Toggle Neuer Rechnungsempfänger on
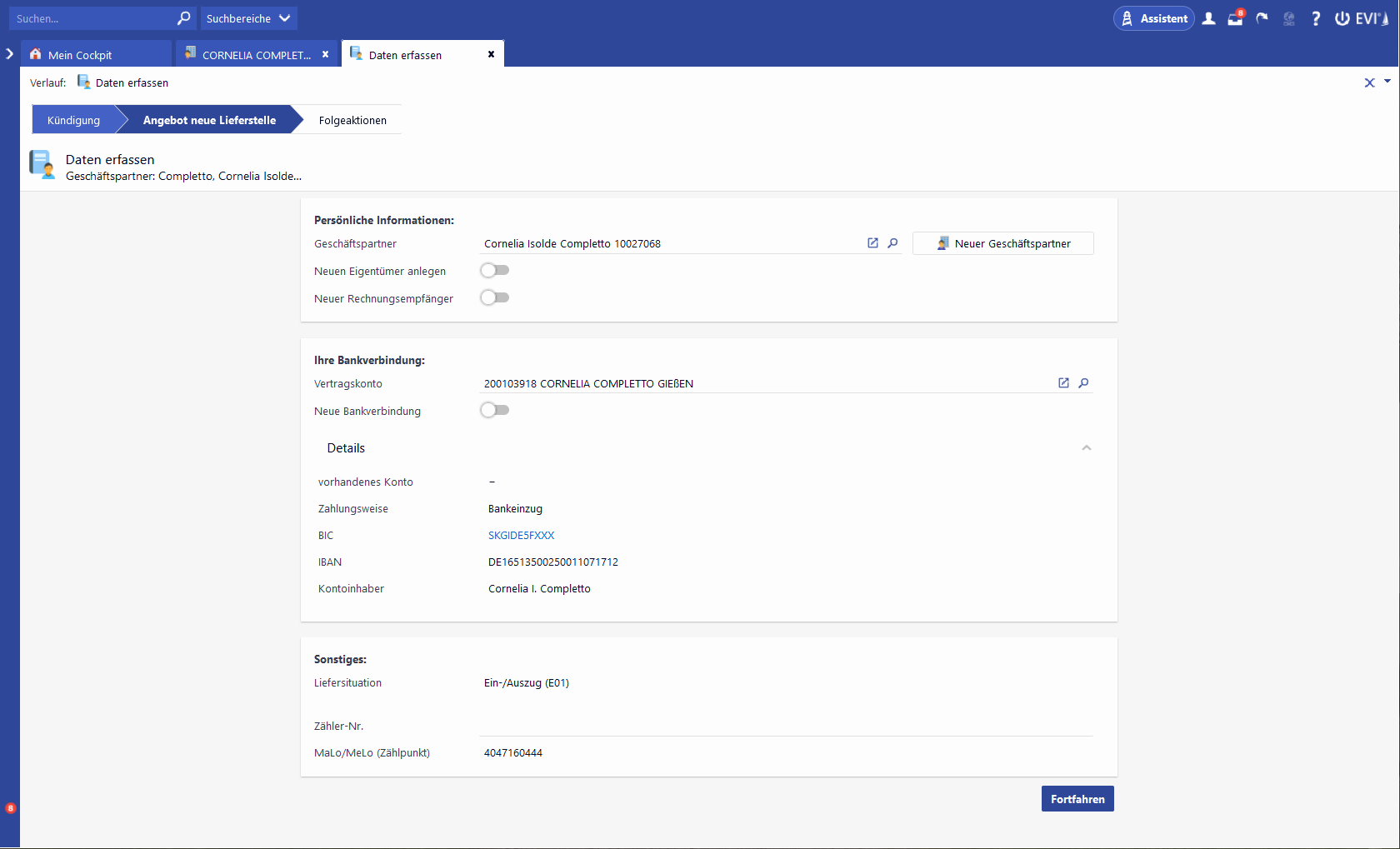Image resolution: width=1400 pixels, height=849 pixels. [495, 298]
